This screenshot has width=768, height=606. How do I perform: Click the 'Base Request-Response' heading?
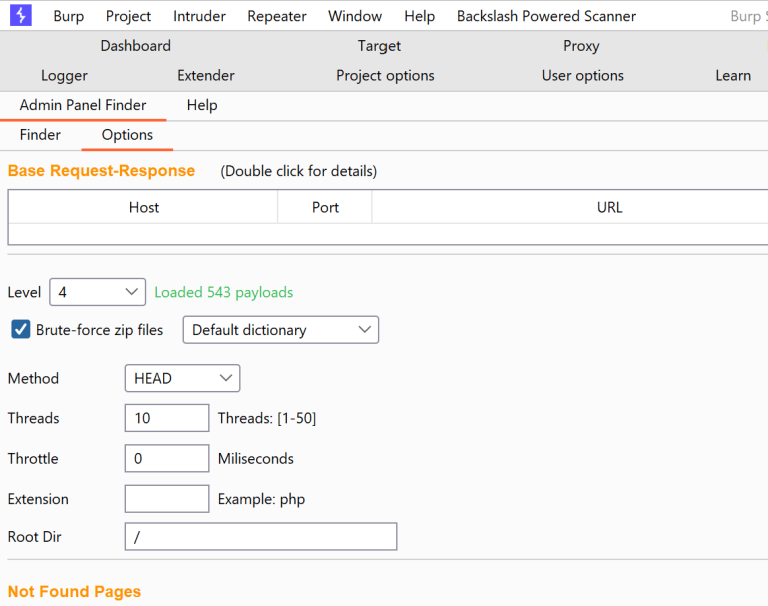(101, 170)
